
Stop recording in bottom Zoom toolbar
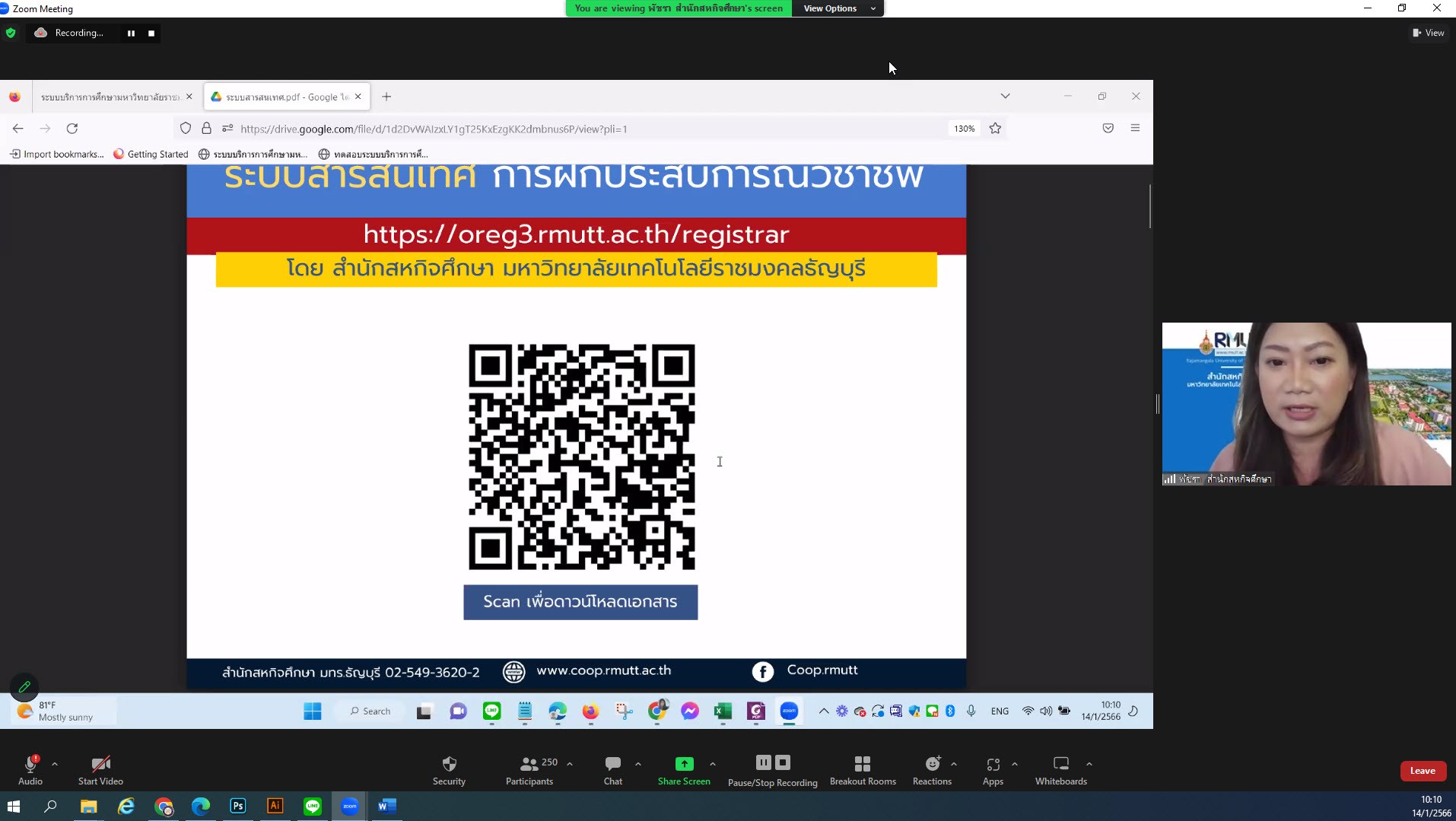[x=783, y=762]
